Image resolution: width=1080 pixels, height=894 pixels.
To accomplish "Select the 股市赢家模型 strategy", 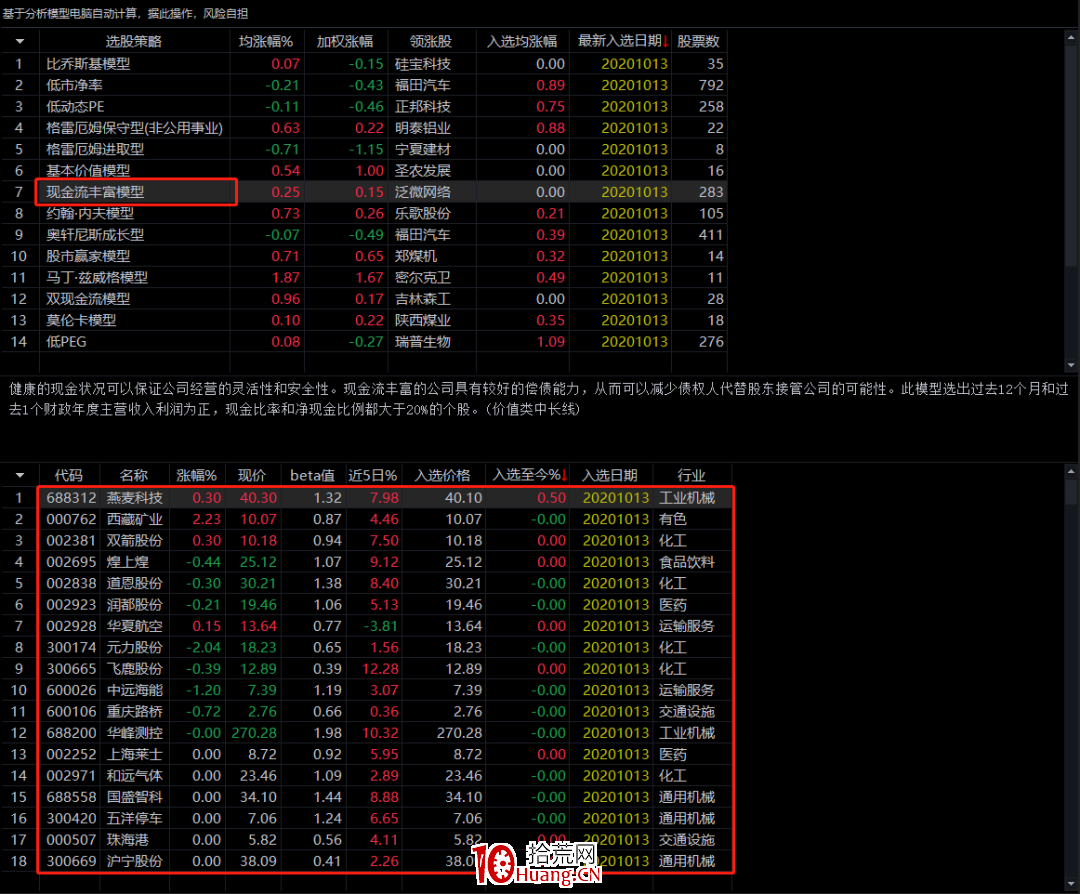I will pos(88,256).
